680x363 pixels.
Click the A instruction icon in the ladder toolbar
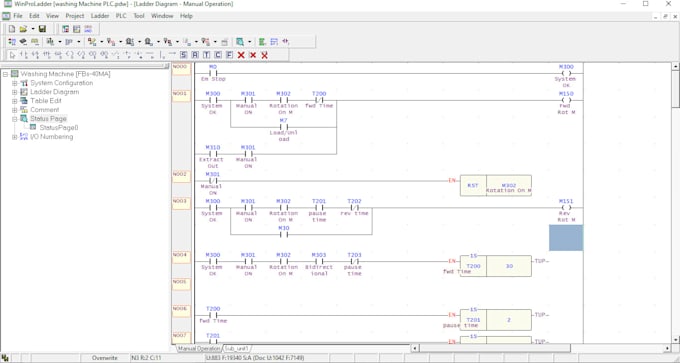click(x=195, y=55)
